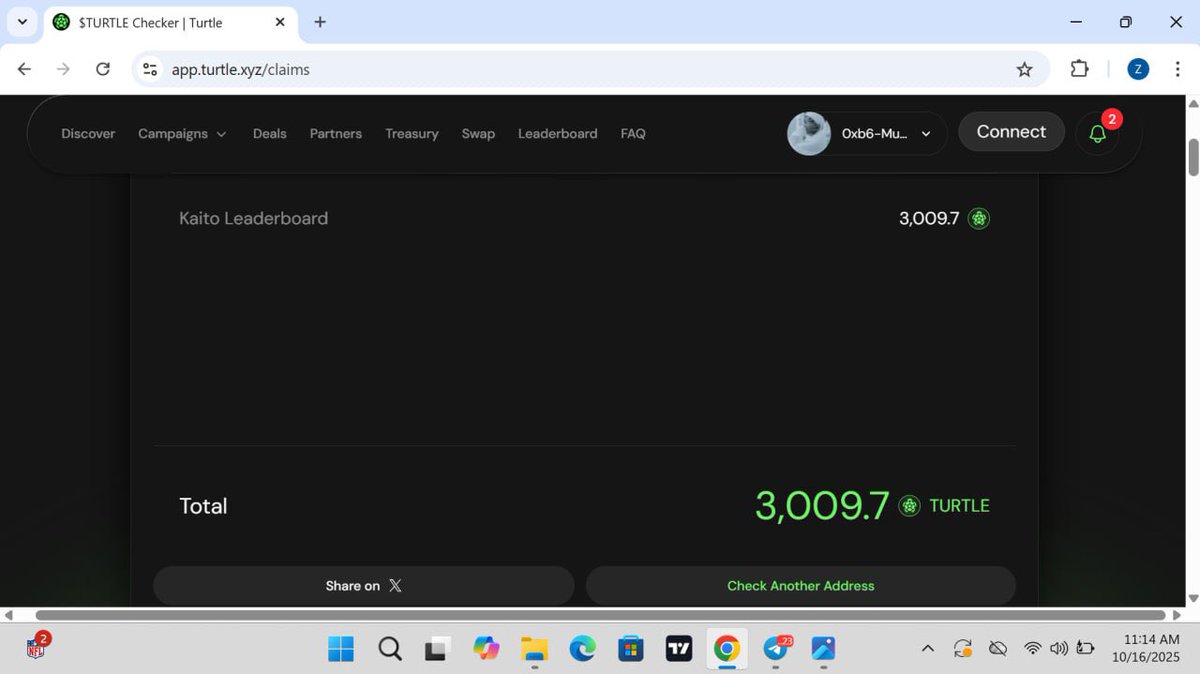Launch Copilot from taskbar
The height and width of the screenshot is (674, 1200).
[486, 649]
